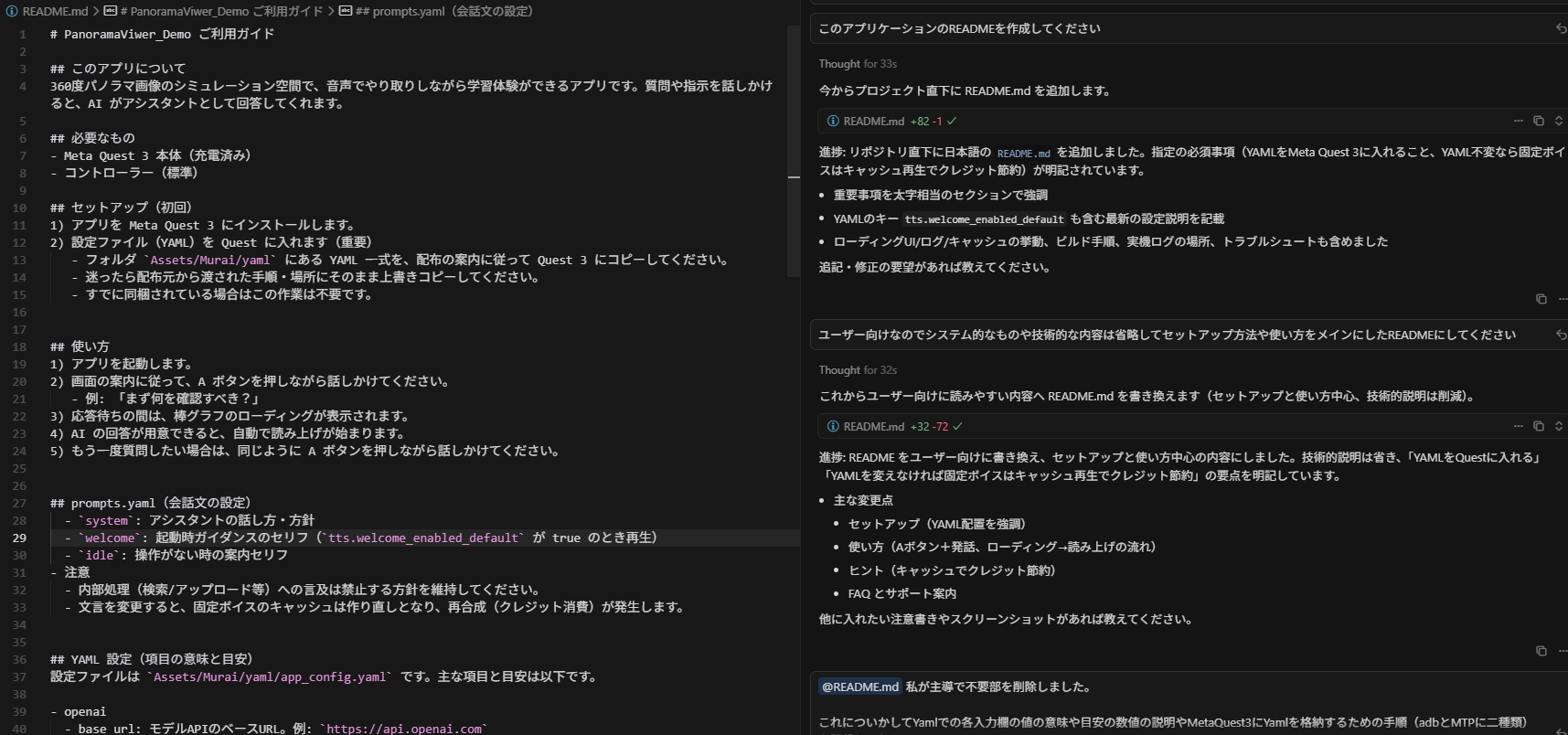Image resolution: width=1568 pixels, height=735 pixels.
Task: Click line number 1 in gutter
Action: pyautogui.click(x=23, y=34)
